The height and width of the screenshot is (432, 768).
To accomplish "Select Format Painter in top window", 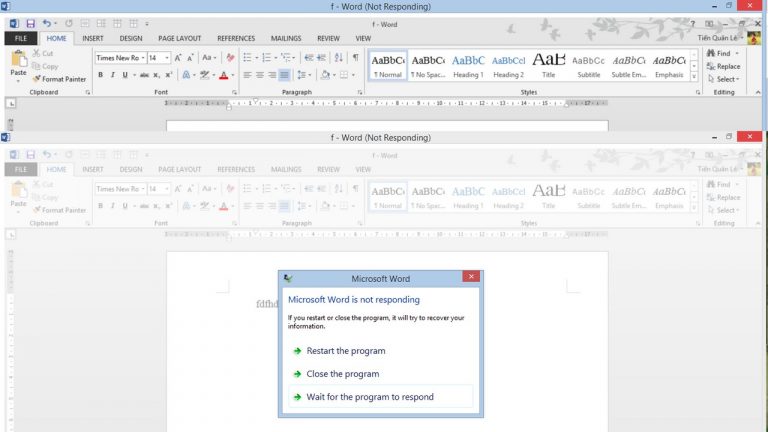I will point(59,79).
